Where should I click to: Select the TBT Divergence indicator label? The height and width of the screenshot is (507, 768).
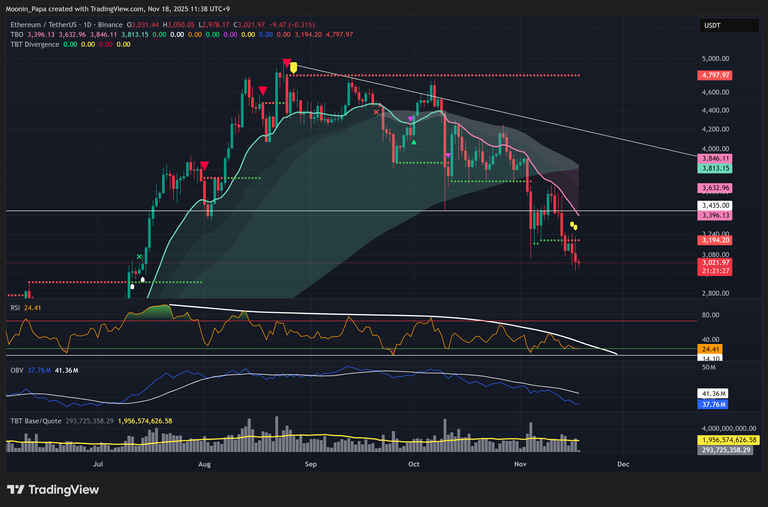pos(32,45)
